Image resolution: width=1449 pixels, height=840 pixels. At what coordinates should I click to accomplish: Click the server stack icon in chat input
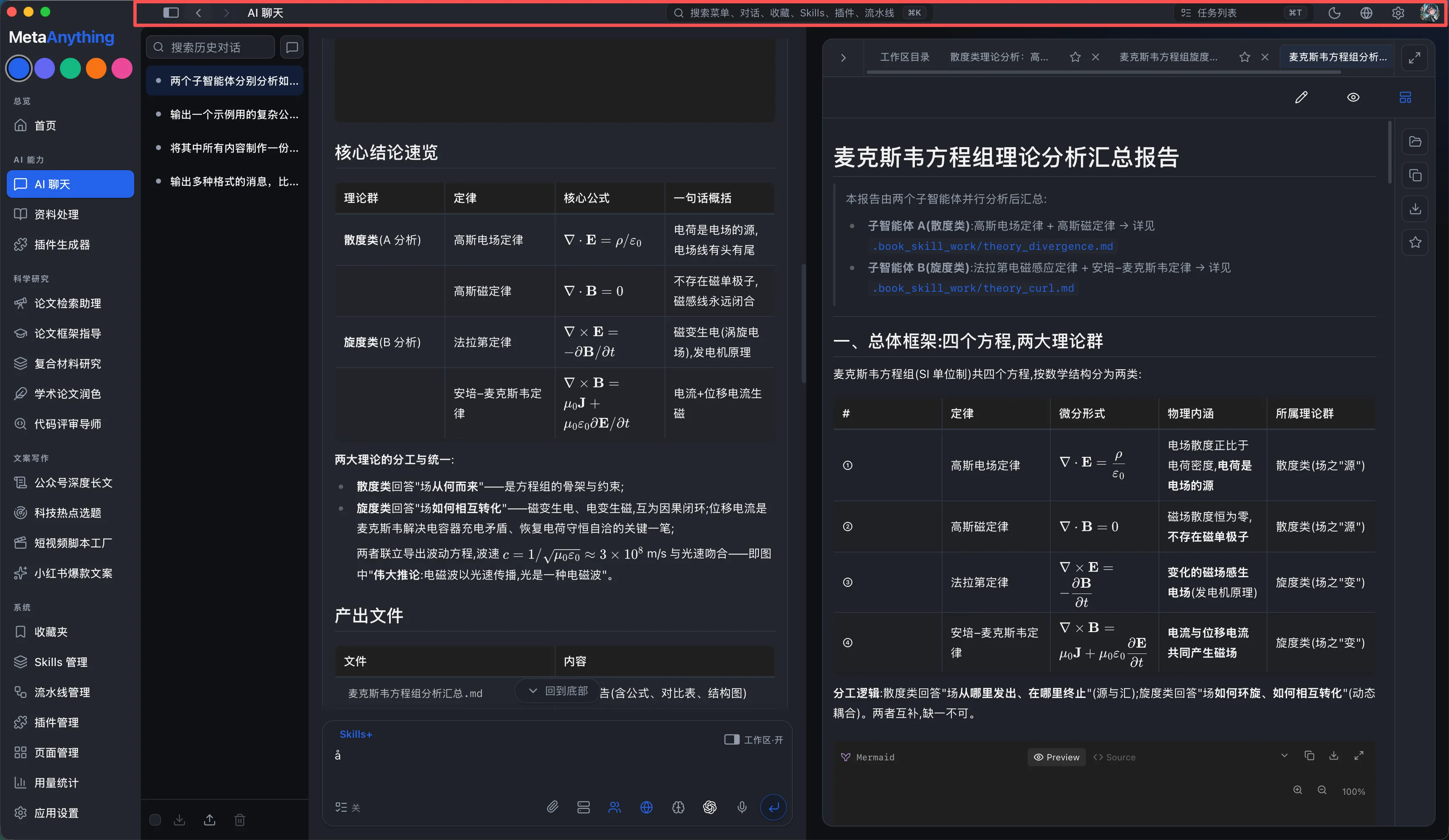pyautogui.click(x=584, y=807)
